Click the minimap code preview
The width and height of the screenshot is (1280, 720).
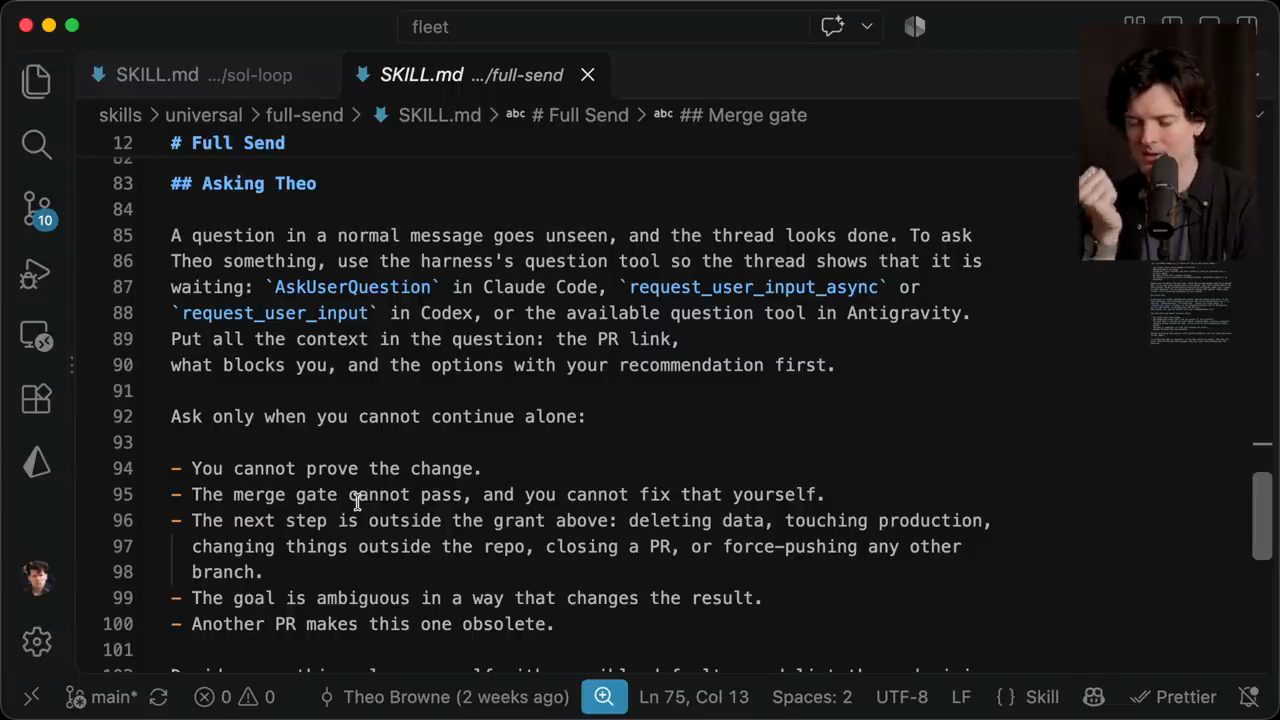(x=1192, y=305)
